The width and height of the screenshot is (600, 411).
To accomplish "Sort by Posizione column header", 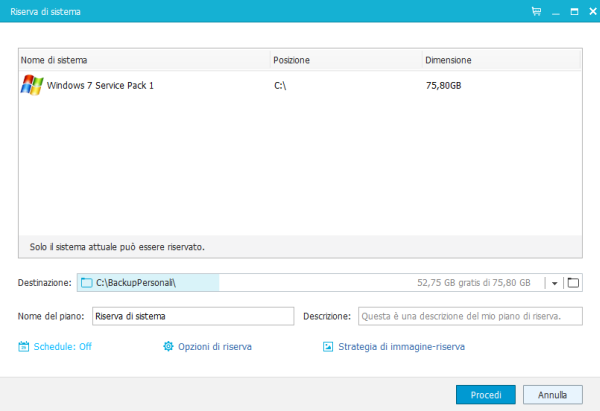I will (346, 60).
